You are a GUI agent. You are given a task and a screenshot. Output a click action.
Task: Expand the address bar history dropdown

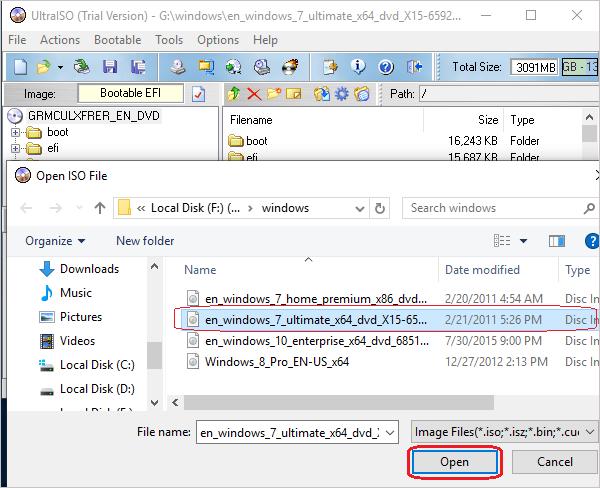point(360,209)
